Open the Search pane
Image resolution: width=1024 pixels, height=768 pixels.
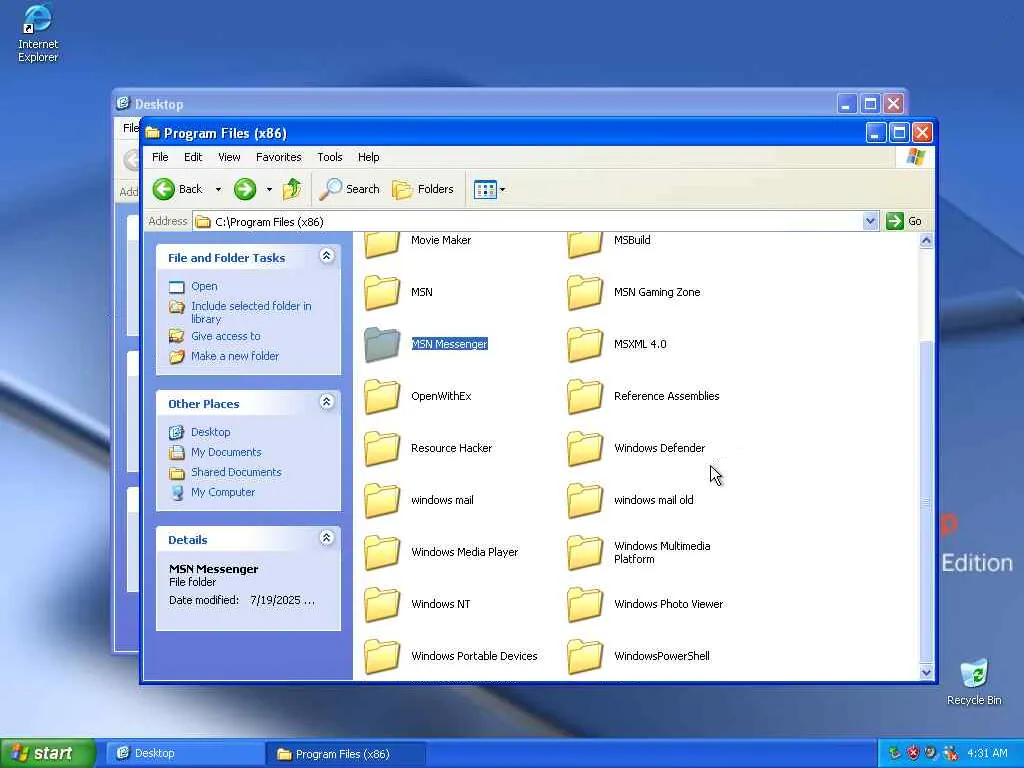350,189
